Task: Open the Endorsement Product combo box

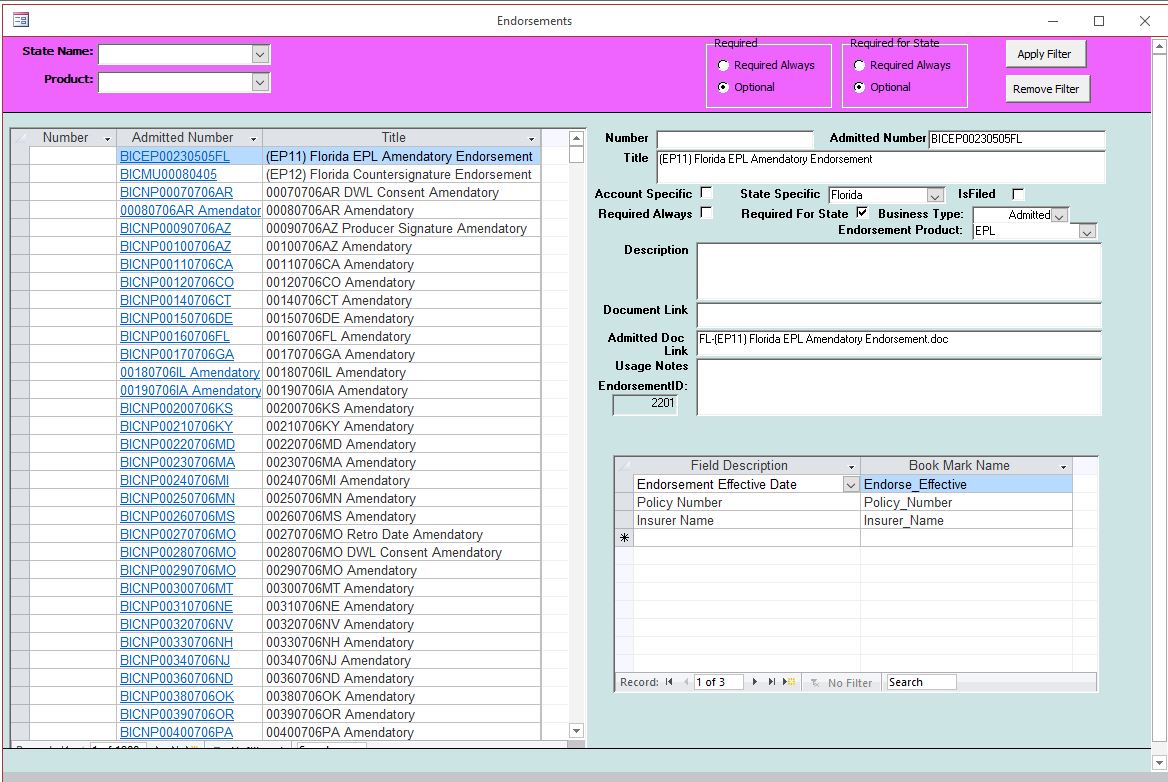Action: 1087,231
